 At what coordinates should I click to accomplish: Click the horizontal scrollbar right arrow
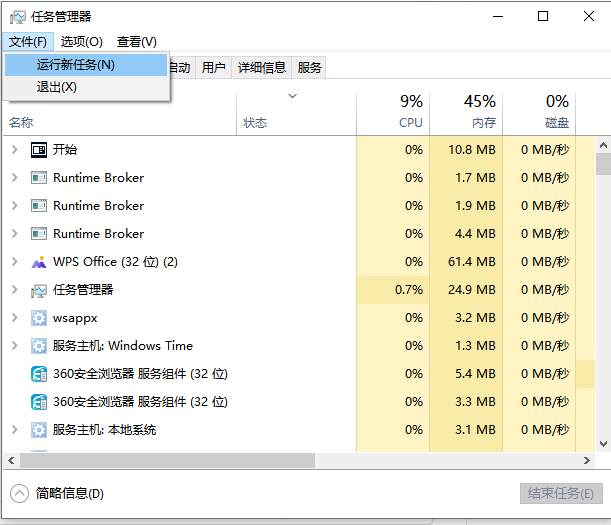(x=587, y=461)
